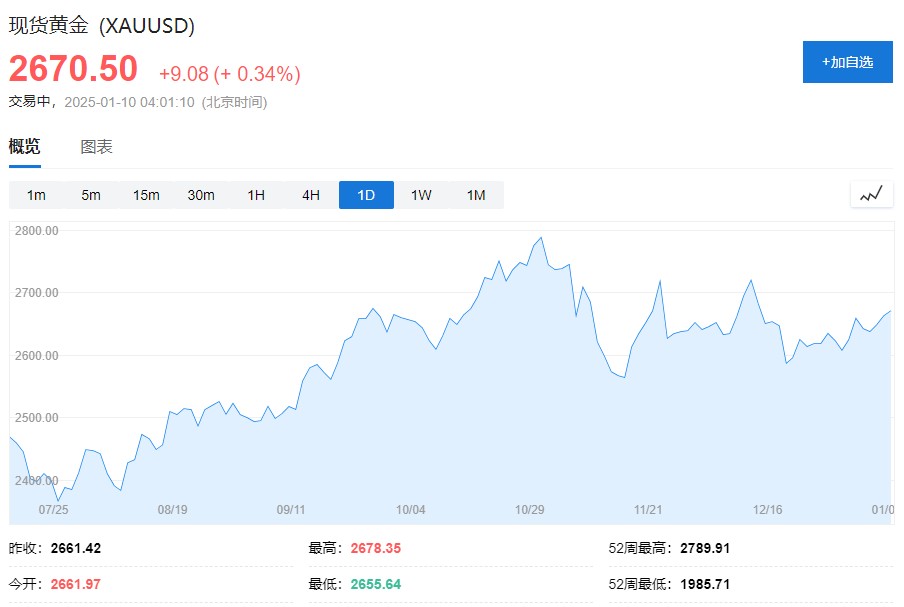Viewport: 904px width, 607px height.
Task: Change interval to 4H
Action: tap(311, 195)
